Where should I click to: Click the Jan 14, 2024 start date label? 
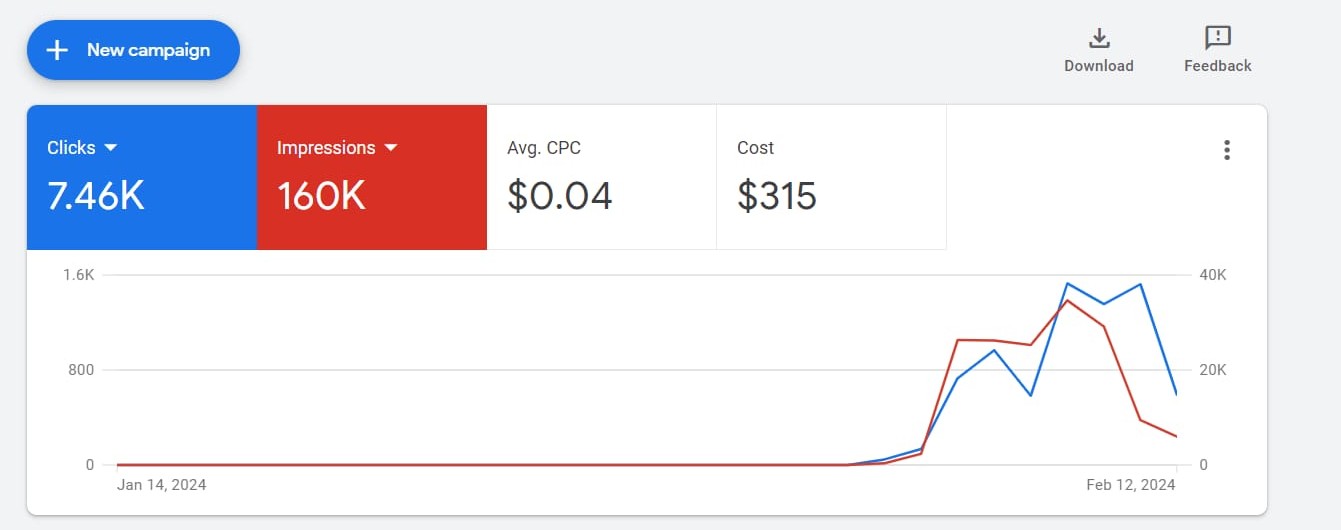pyautogui.click(x=162, y=485)
